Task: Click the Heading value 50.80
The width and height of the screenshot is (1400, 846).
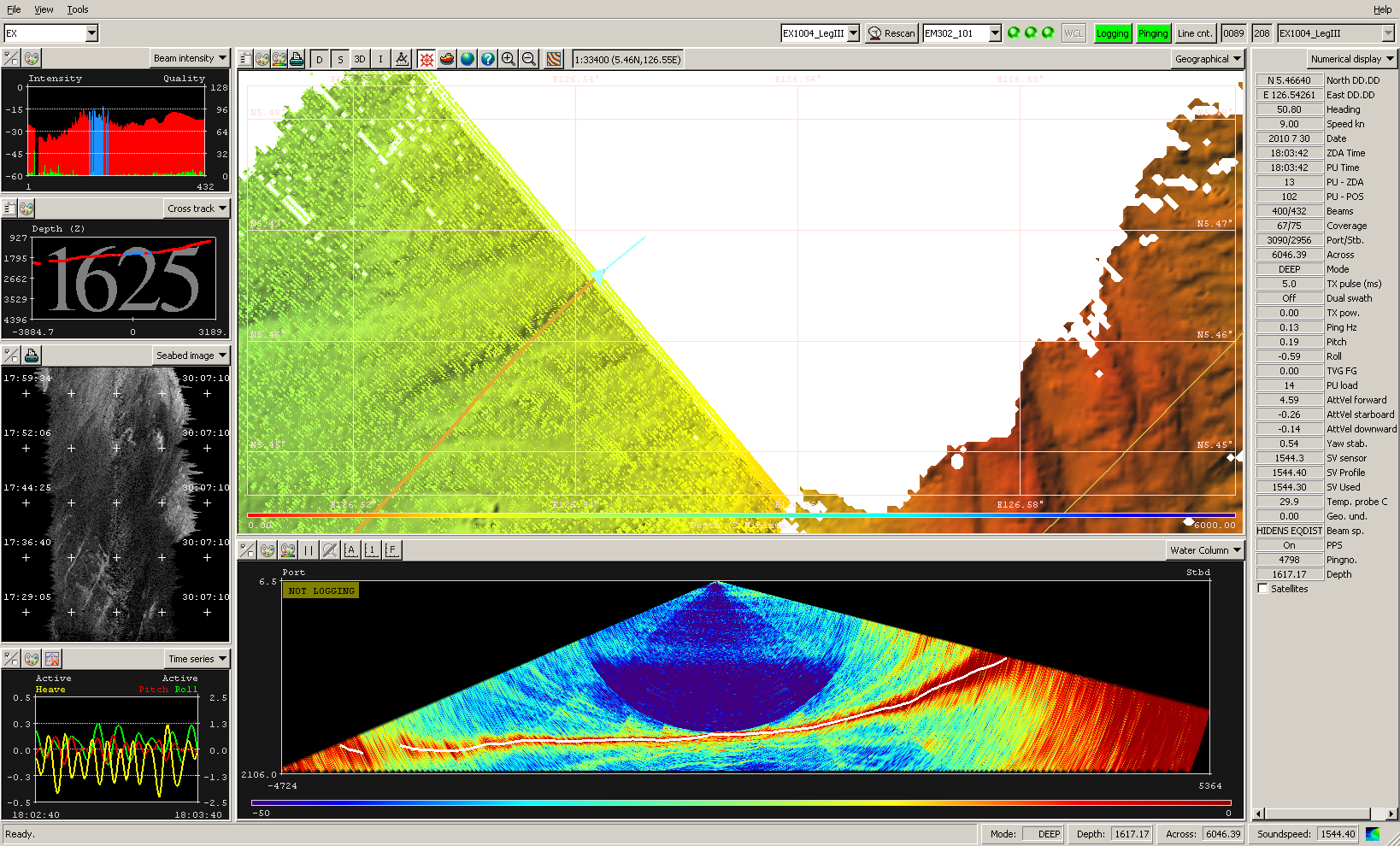Action: click(1289, 109)
